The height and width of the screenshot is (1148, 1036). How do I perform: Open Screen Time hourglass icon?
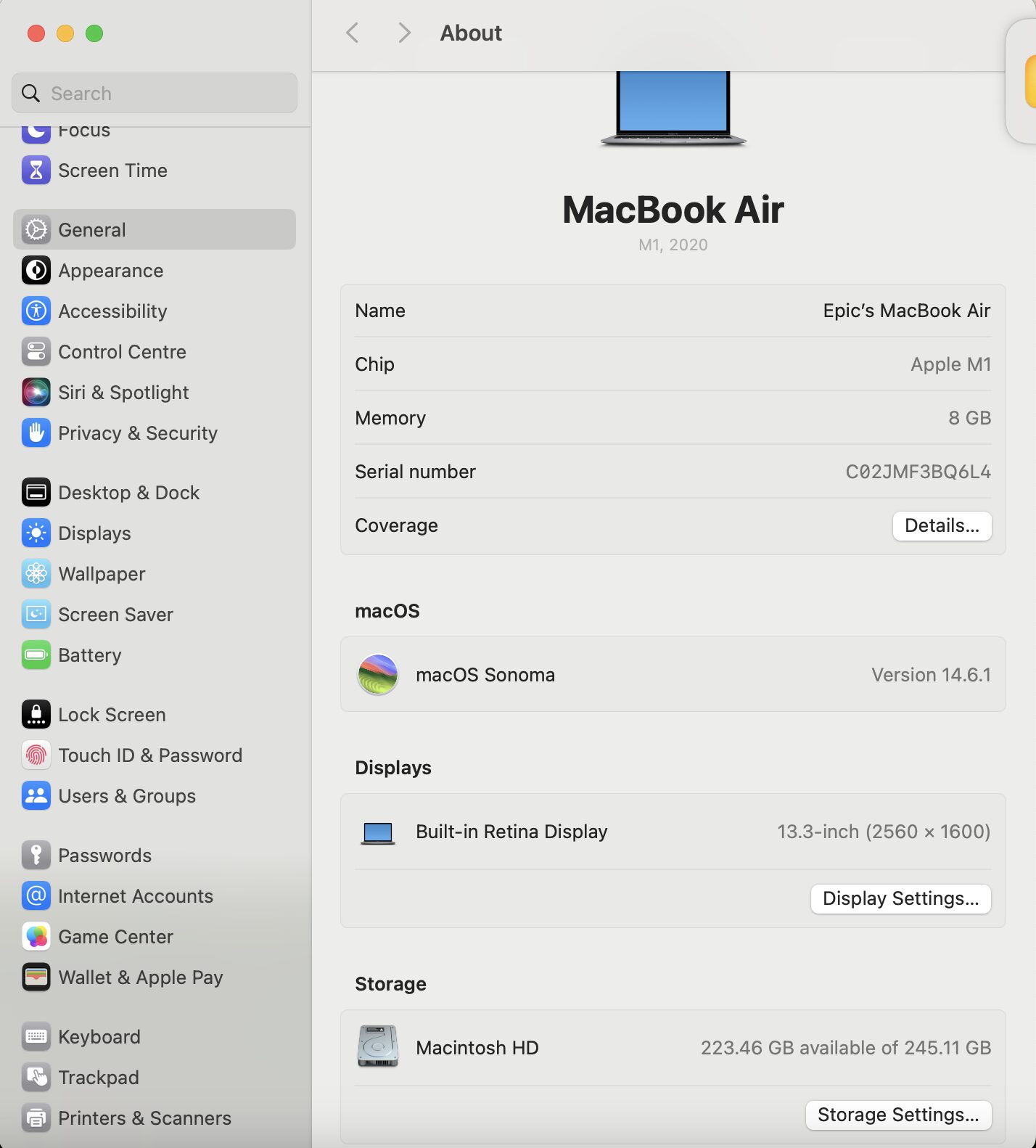(36, 171)
